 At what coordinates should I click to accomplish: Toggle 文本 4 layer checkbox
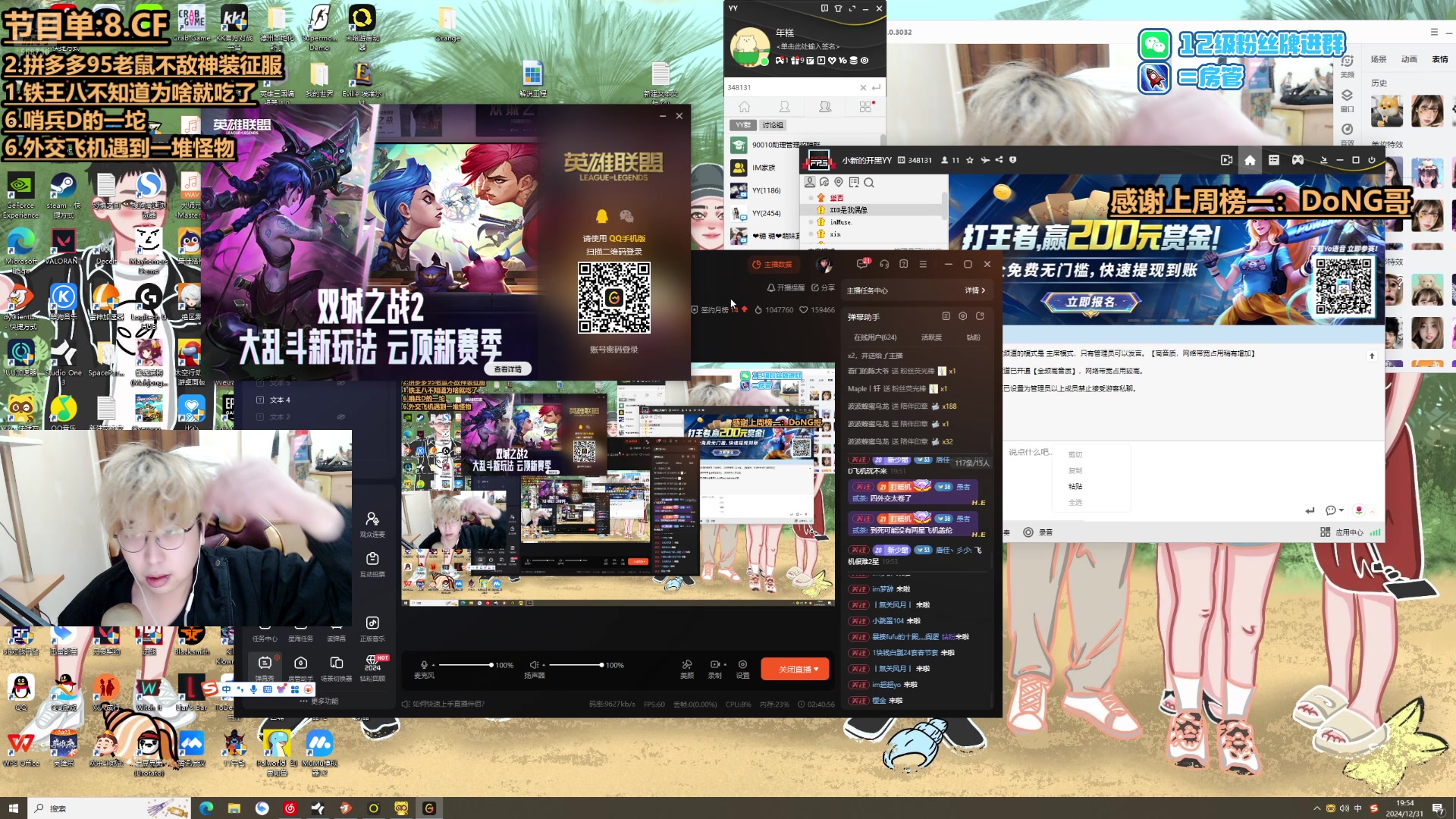coord(260,400)
